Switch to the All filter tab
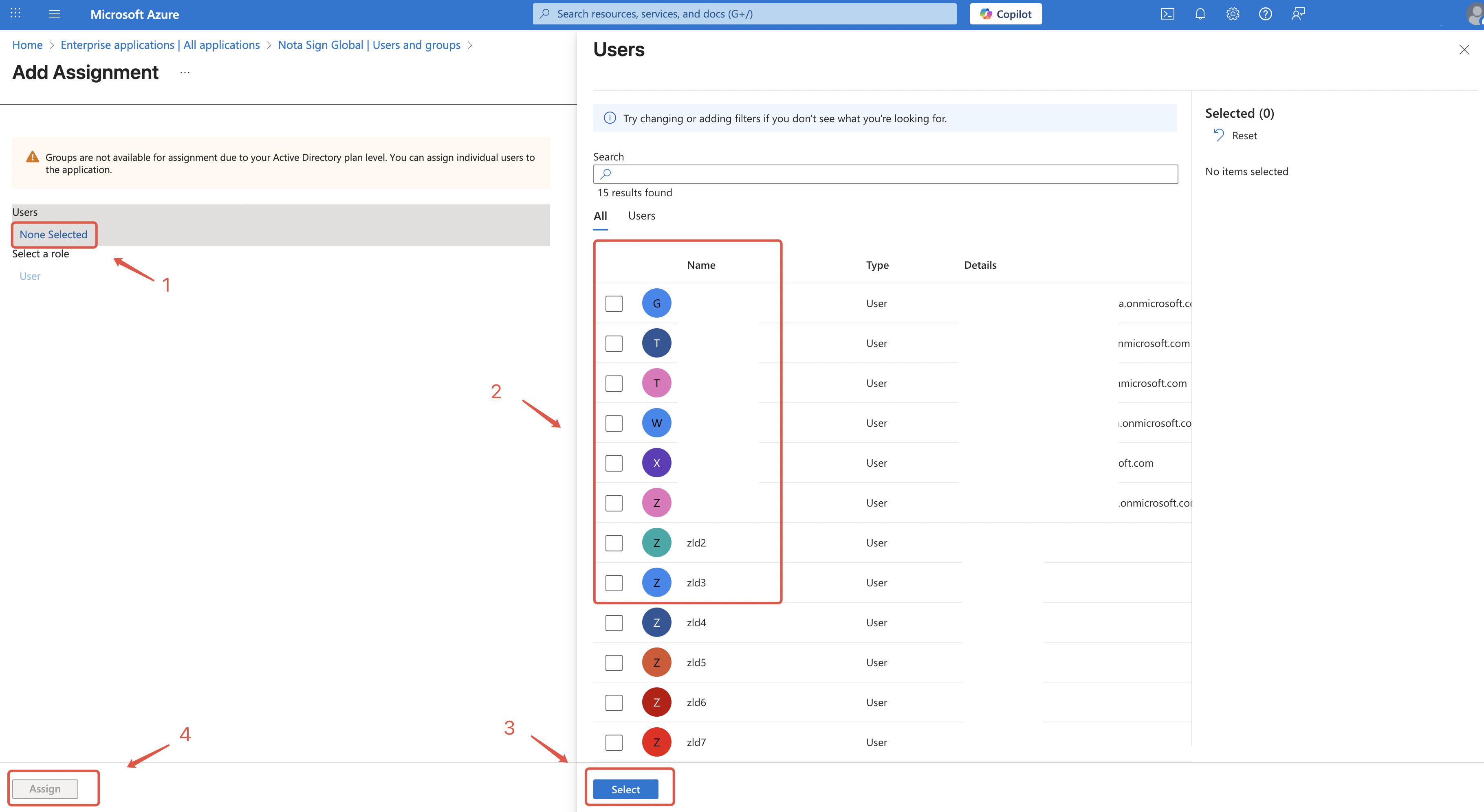This screenshot has width=1484, height=812. point(600,215)
